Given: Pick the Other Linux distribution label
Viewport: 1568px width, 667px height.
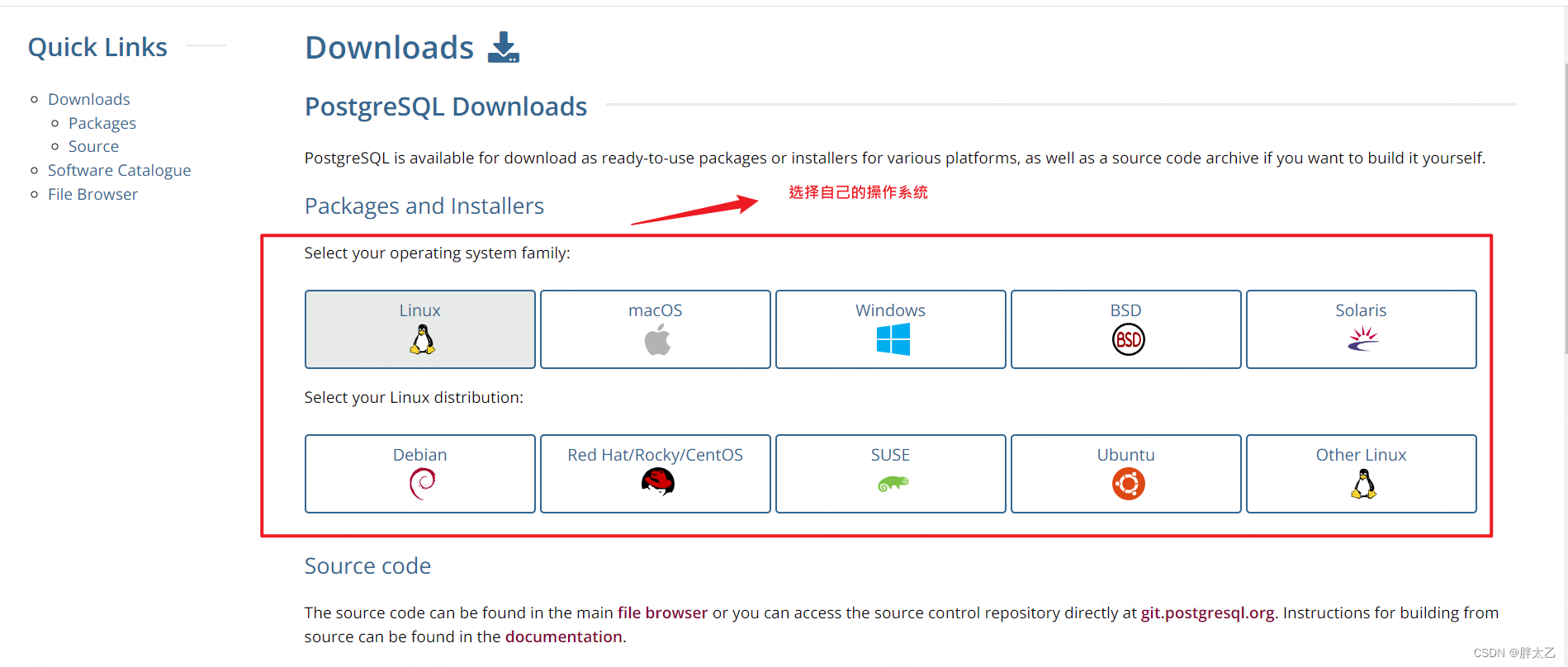Looking at the screenshot, I should click(x=1361, y=455).
